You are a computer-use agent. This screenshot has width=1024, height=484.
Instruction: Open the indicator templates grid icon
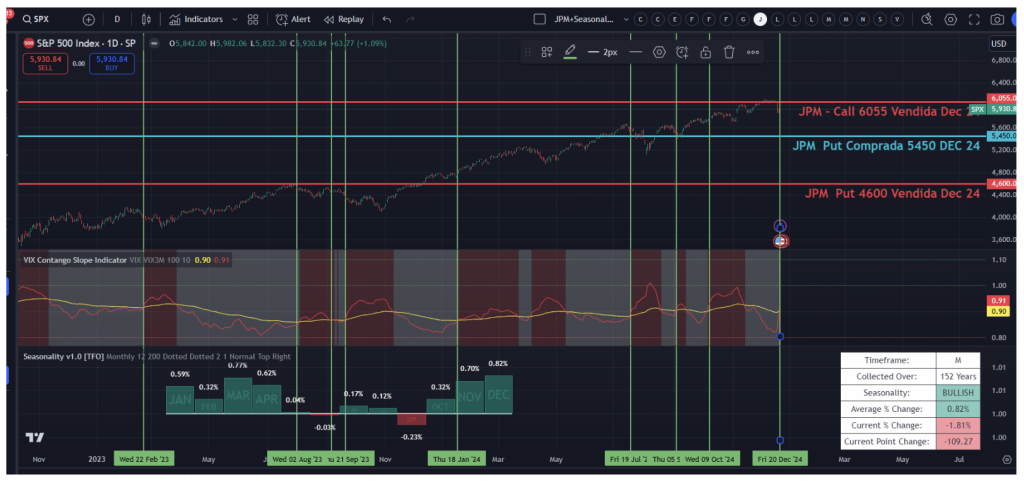[253, 19]
